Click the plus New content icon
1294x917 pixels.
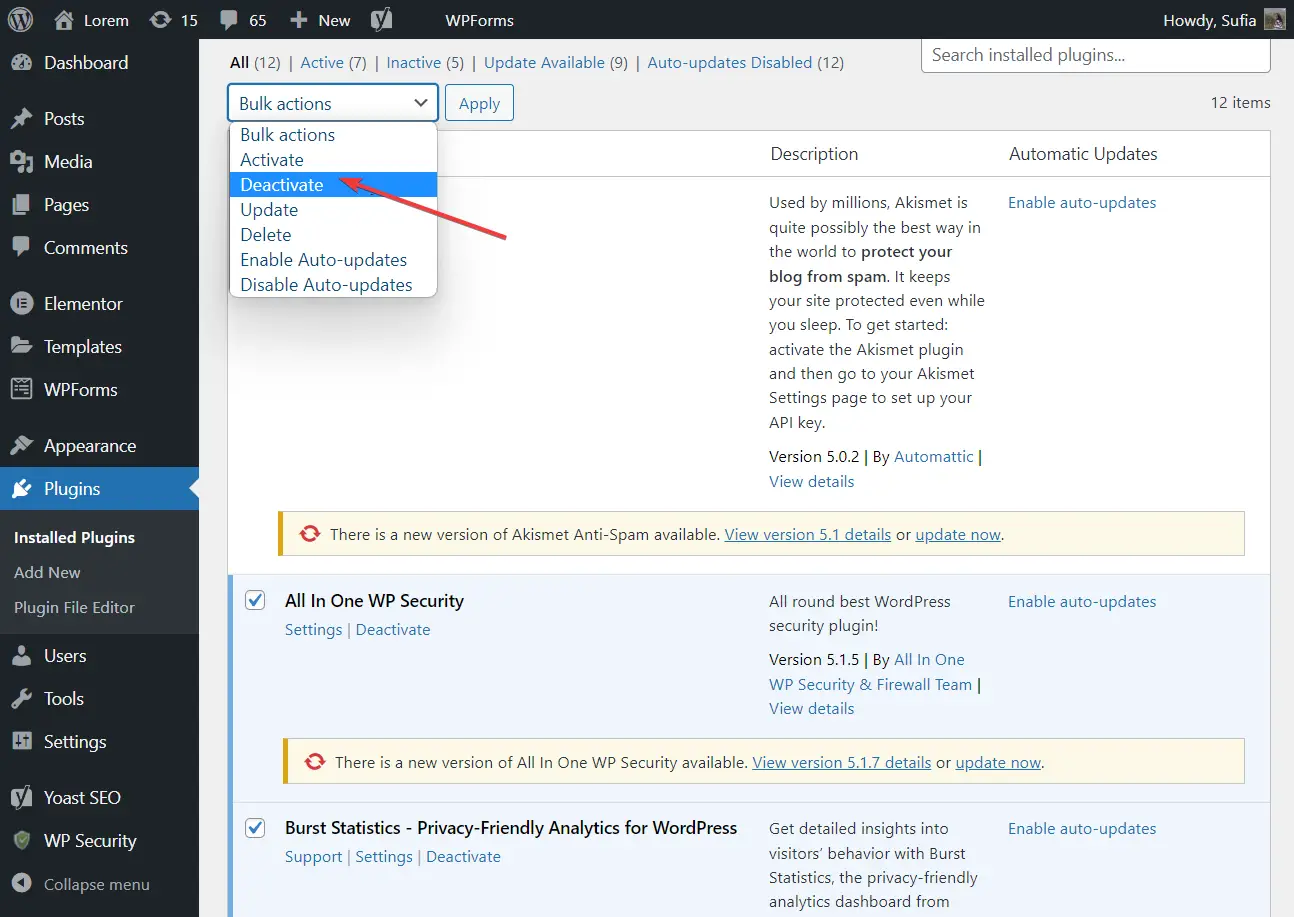coord(298,20)
